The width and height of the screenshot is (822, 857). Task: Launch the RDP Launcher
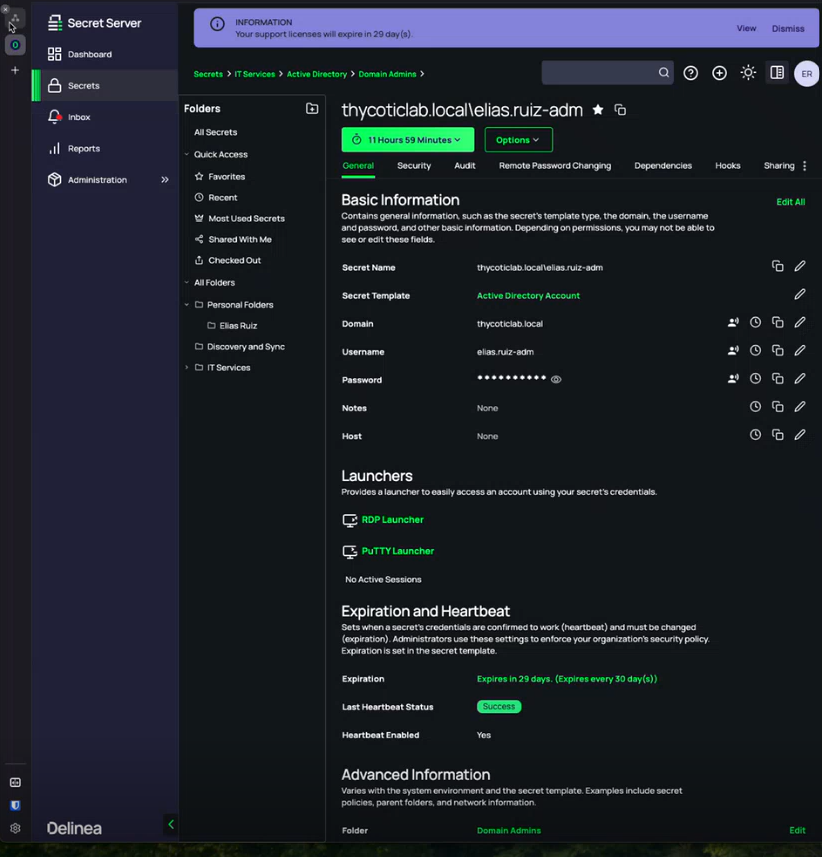(392, 520)
